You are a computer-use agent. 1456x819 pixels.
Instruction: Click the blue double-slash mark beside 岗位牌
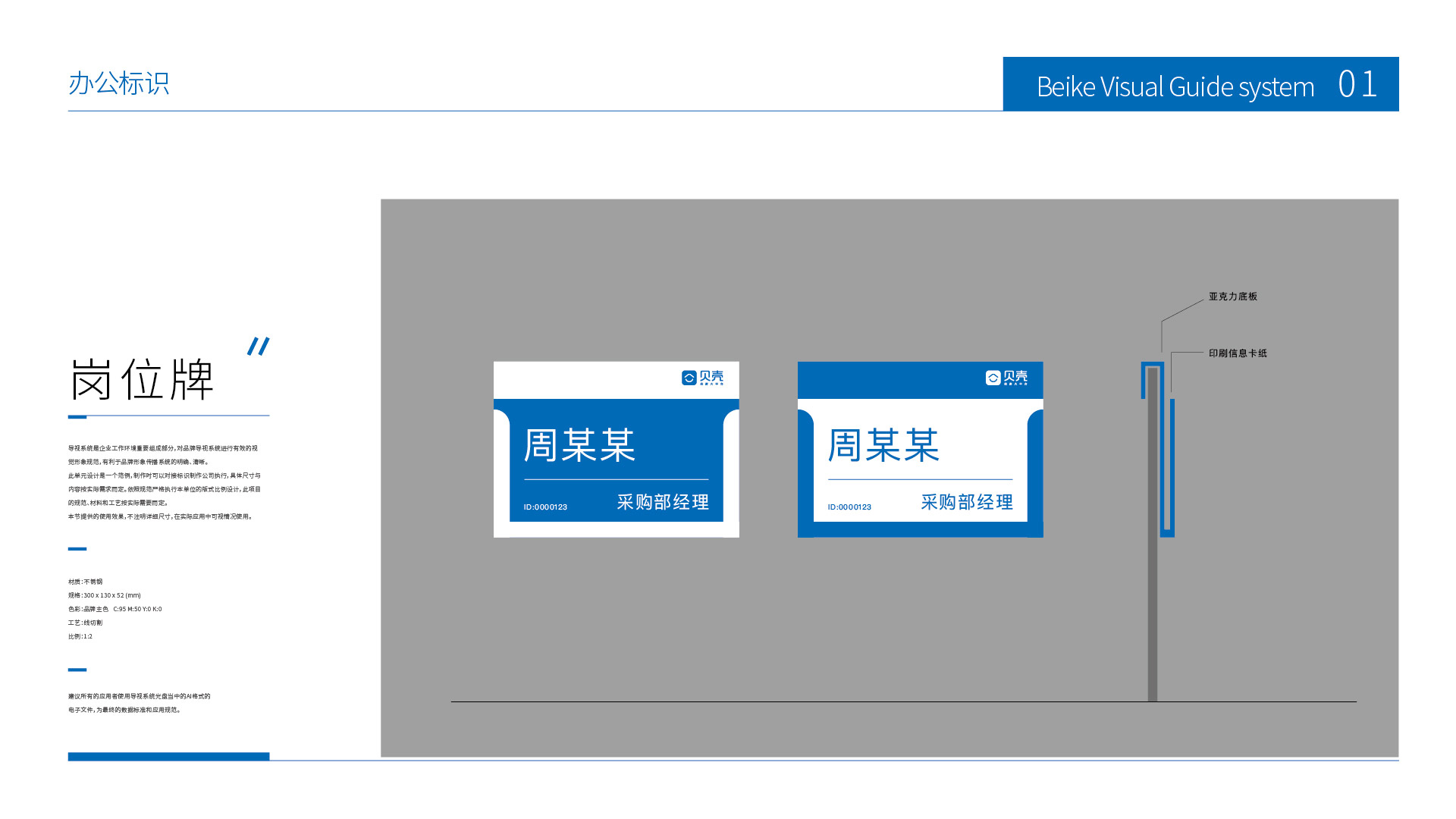tap(259, 347)
